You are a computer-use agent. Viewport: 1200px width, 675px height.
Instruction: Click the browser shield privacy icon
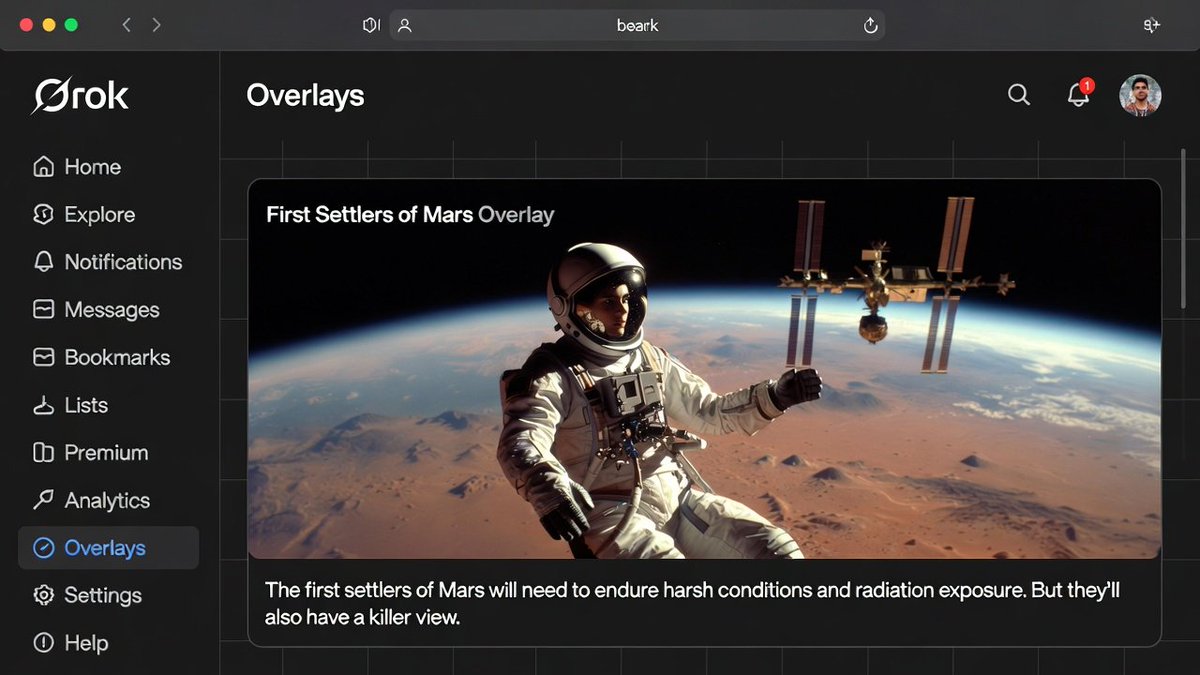[x=371, y=25]
